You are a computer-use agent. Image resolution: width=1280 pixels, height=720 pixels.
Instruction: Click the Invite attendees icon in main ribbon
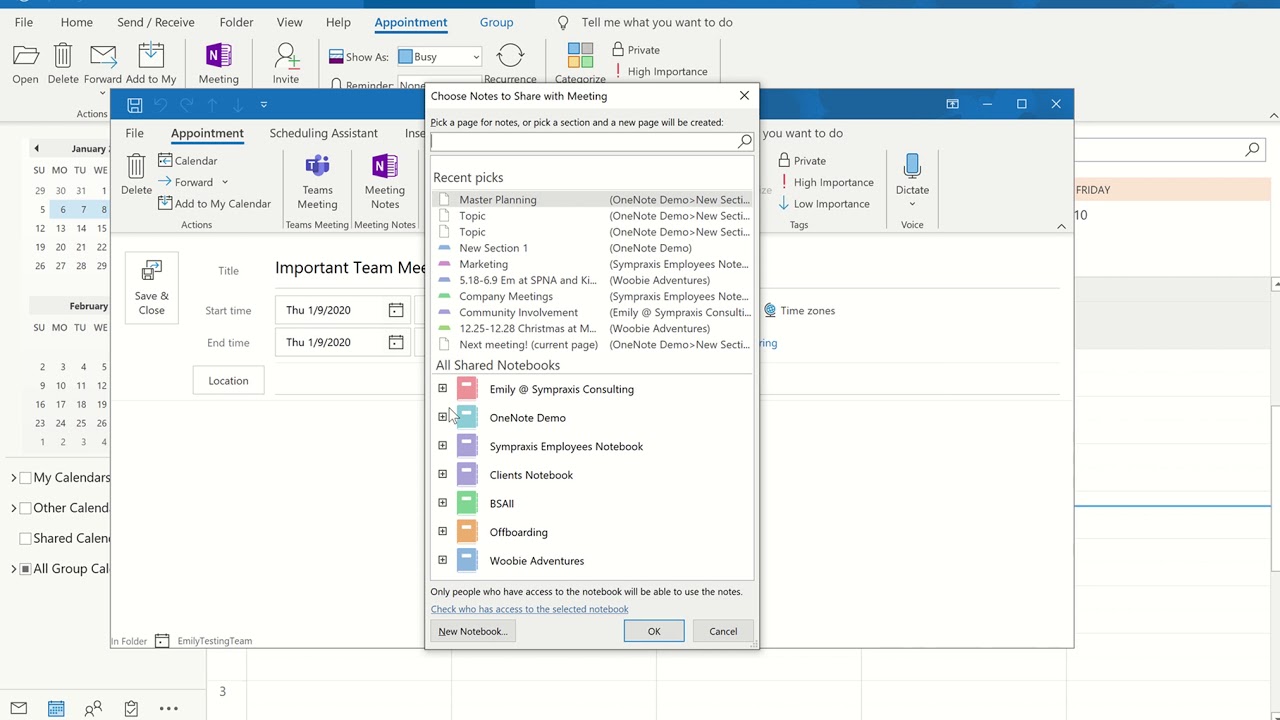click(x=286, y=56)
